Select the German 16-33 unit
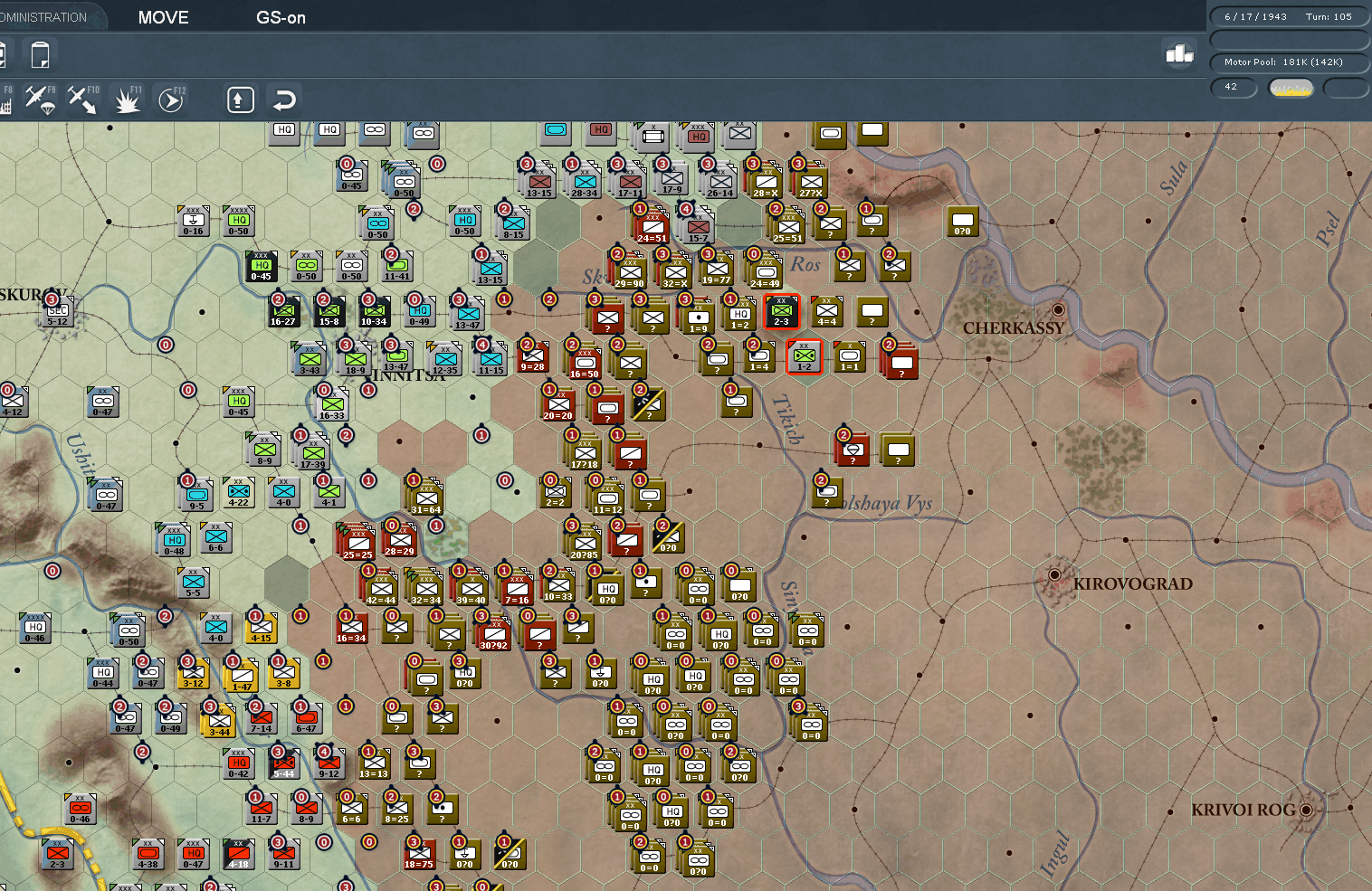This screenshot has width=1372, height=891. click(x=332, y=403)
